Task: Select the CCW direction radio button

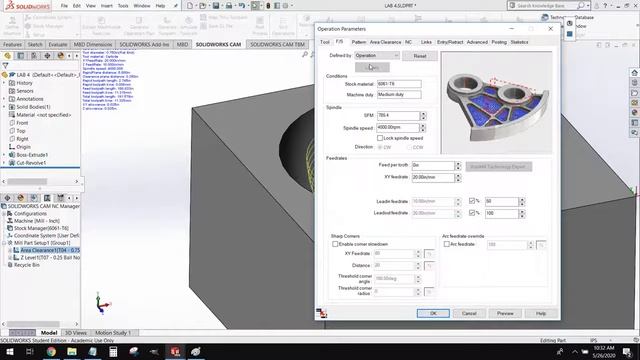Action: point(409,147)
